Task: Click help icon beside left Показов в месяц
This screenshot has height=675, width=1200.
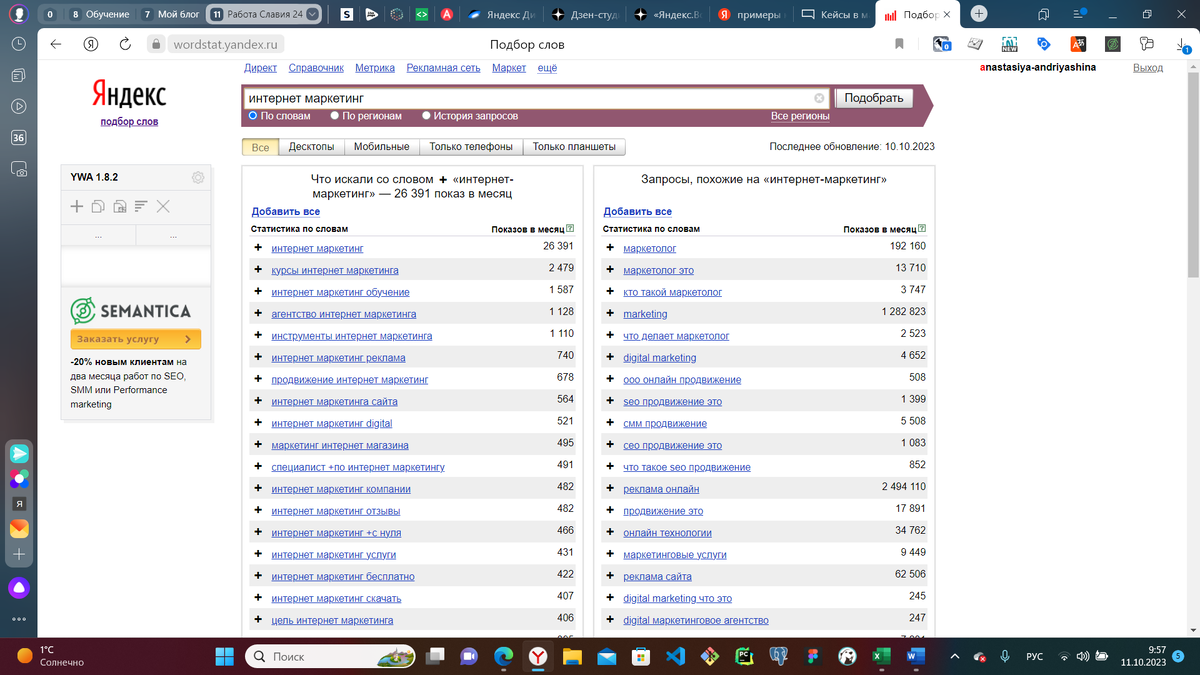Action: 570,229
